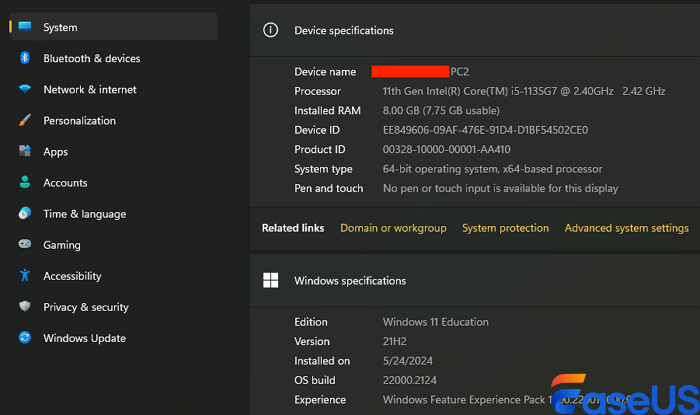
Task: Click the System monitor icon in sidebar
Action: pos(24,27)
